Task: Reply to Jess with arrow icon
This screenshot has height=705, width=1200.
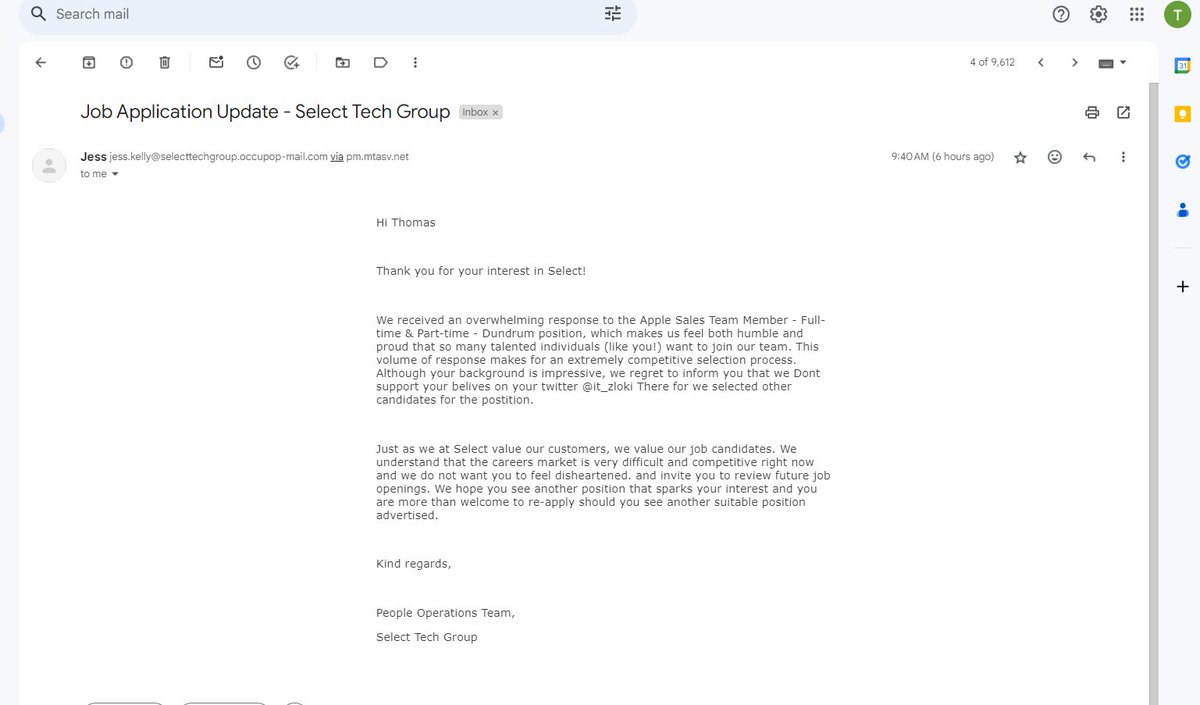Action: [1089, 157]
